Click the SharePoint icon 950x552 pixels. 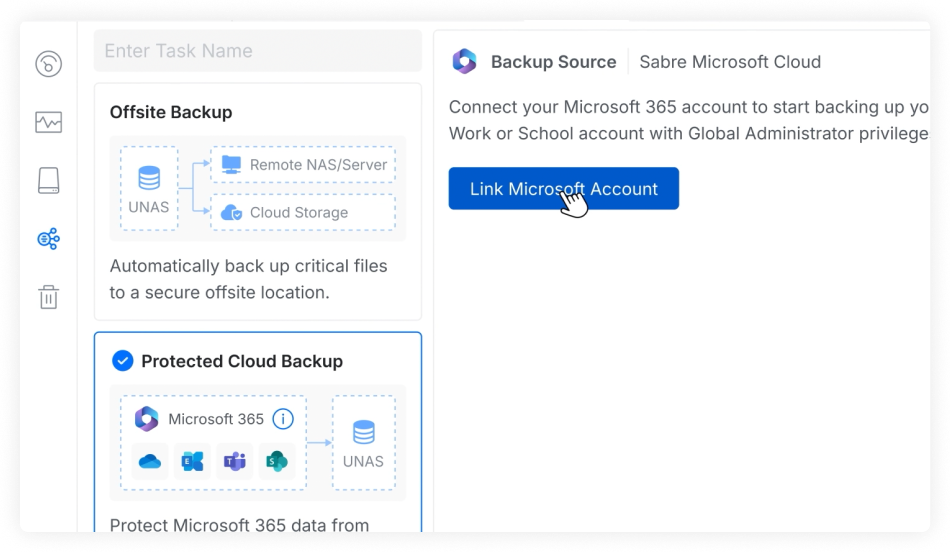(276, 461)
